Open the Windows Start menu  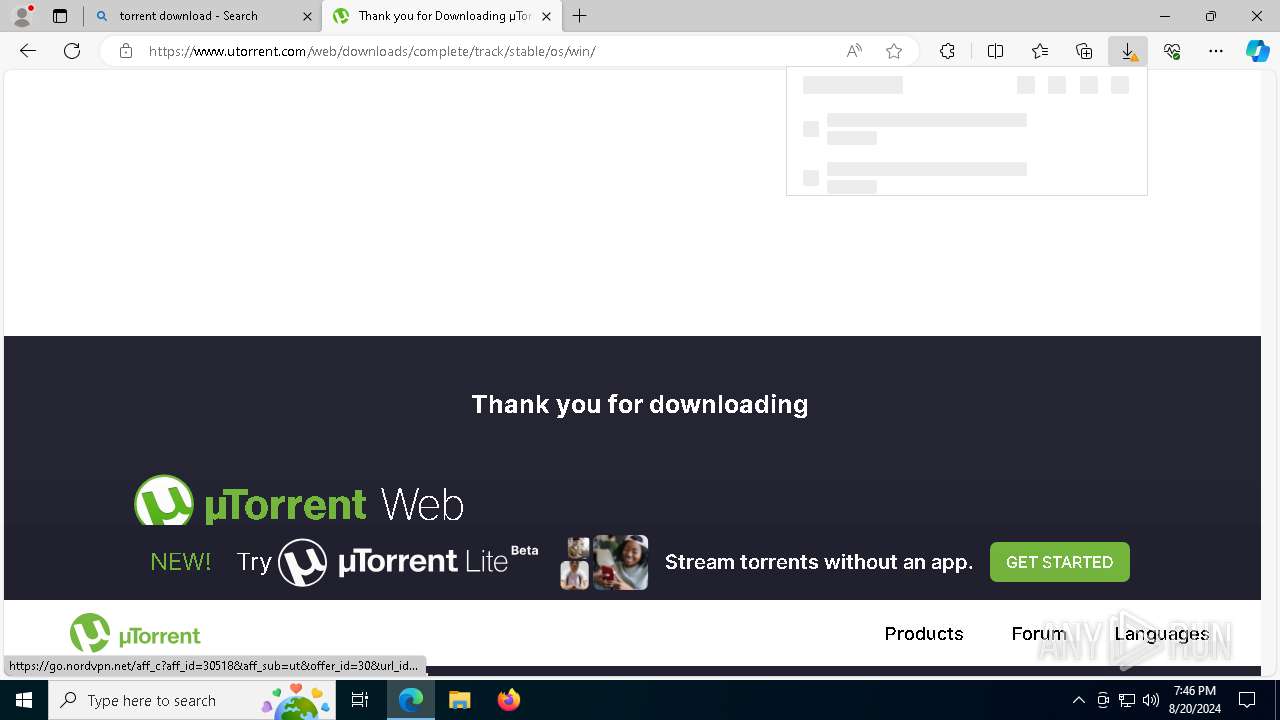(24, 700)
